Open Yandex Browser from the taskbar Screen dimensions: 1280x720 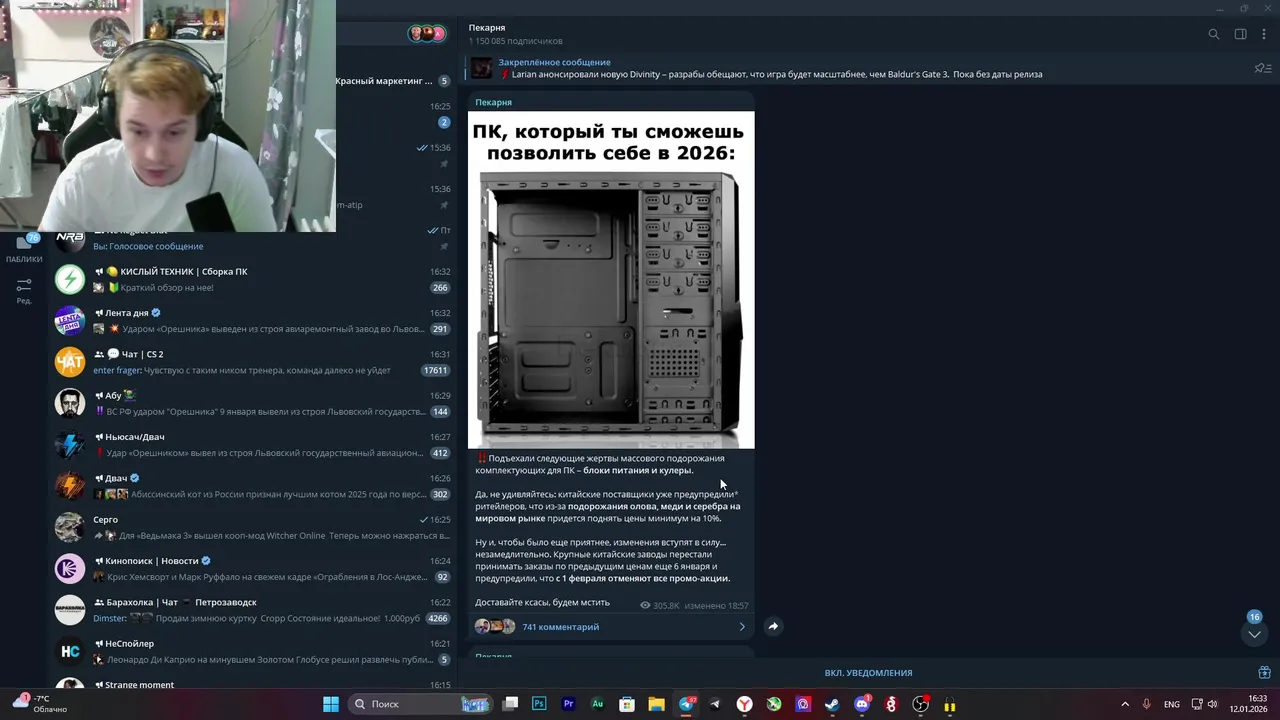point(745,704)
